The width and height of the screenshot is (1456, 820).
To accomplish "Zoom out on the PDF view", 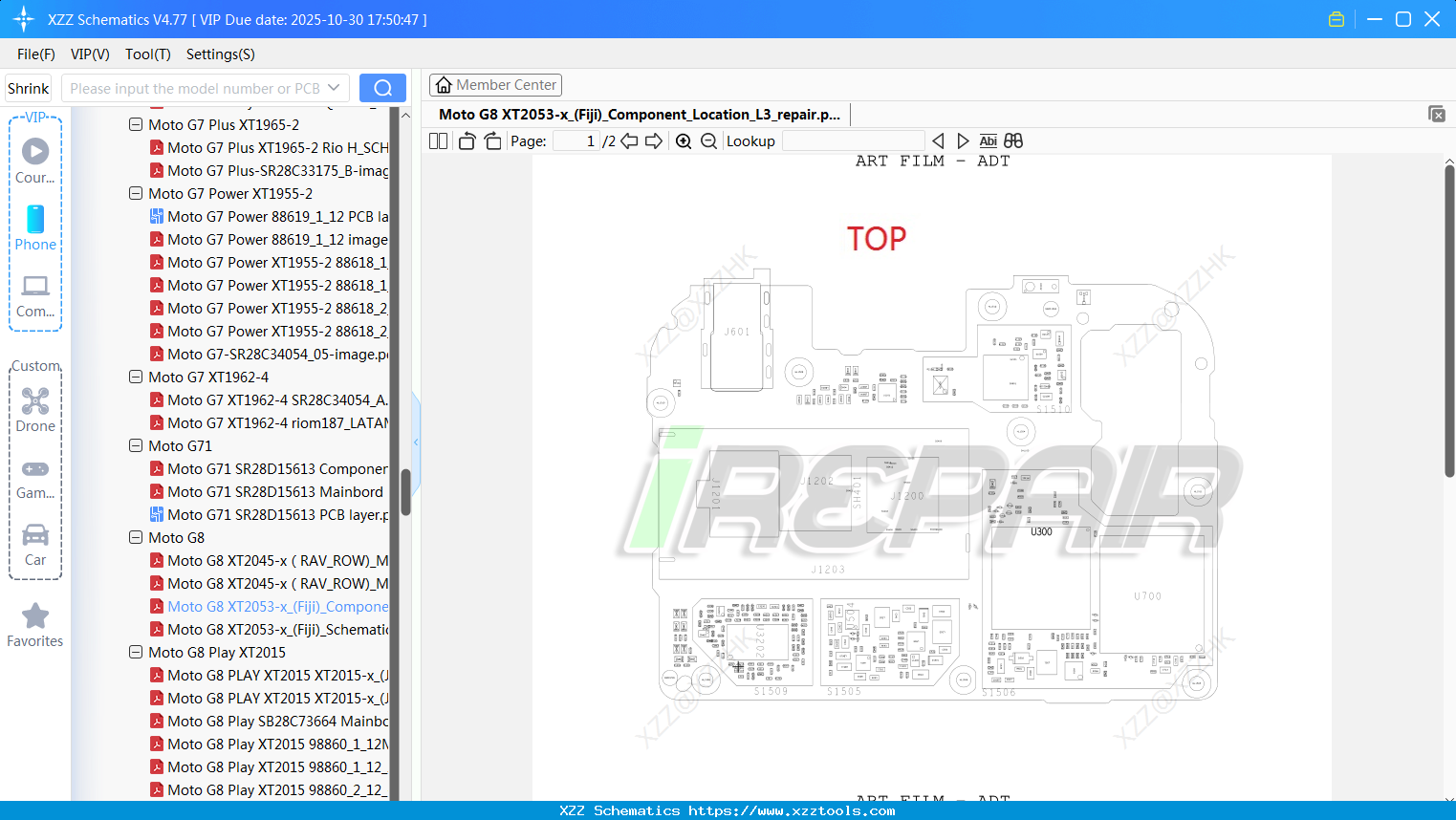I will coord(708,140).
